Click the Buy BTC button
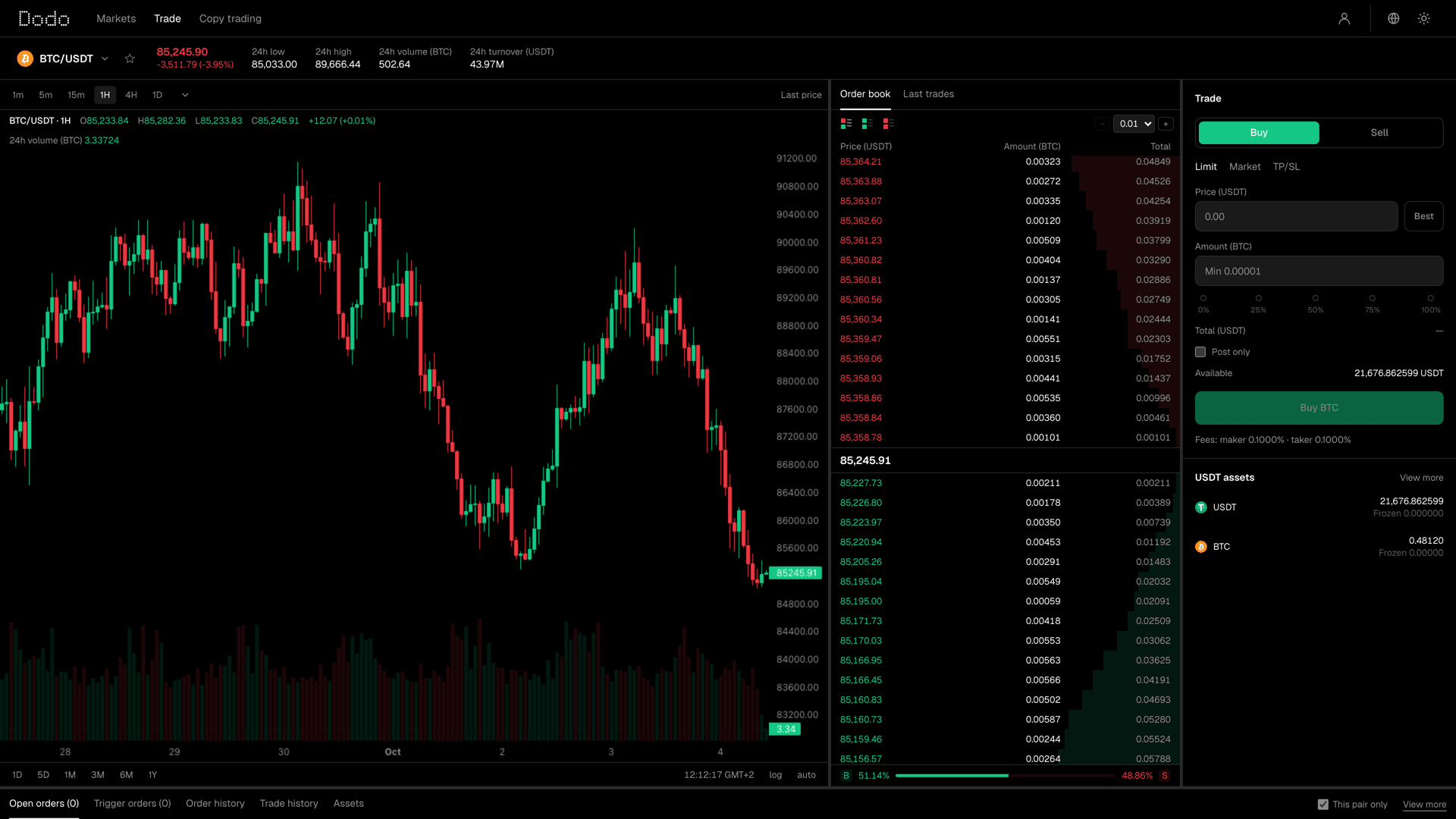 (x=1319, y=408)
